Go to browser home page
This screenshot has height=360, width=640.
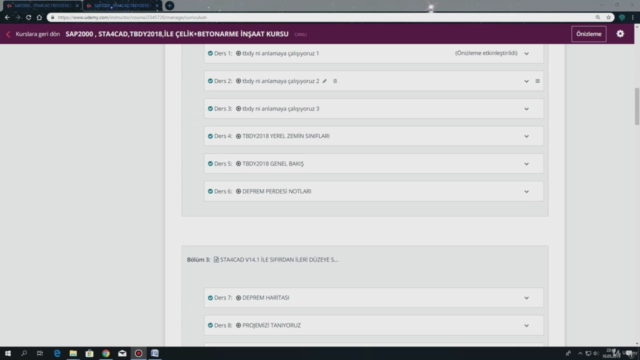pos(39,18)
